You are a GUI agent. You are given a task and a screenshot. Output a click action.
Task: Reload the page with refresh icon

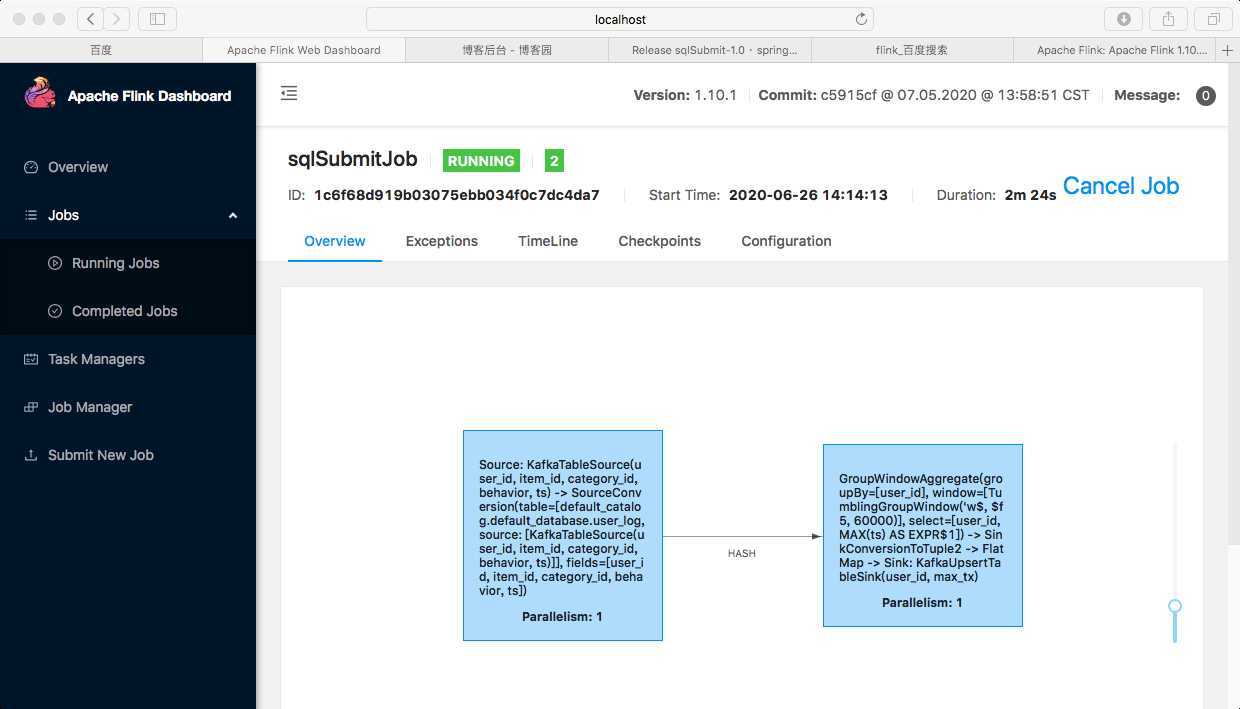(861, 19)
